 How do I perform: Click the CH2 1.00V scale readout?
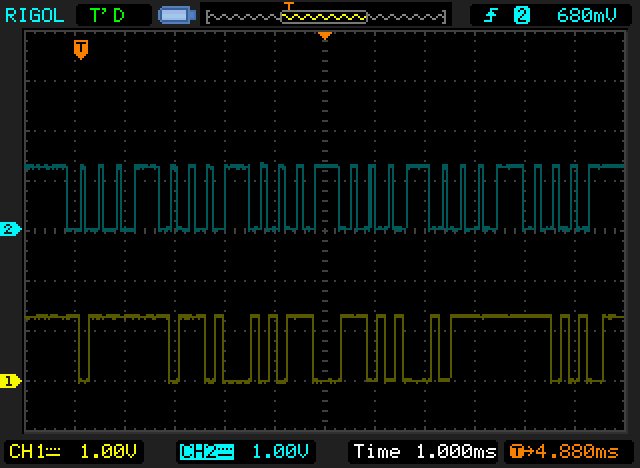point(280,452)
